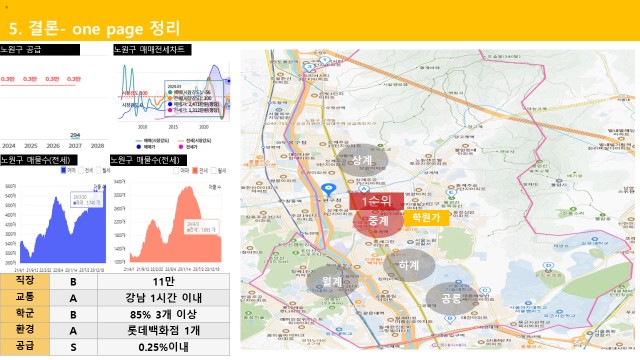
Task: Click the 2024 year label on the supply chart
Action: click(9, 146)
